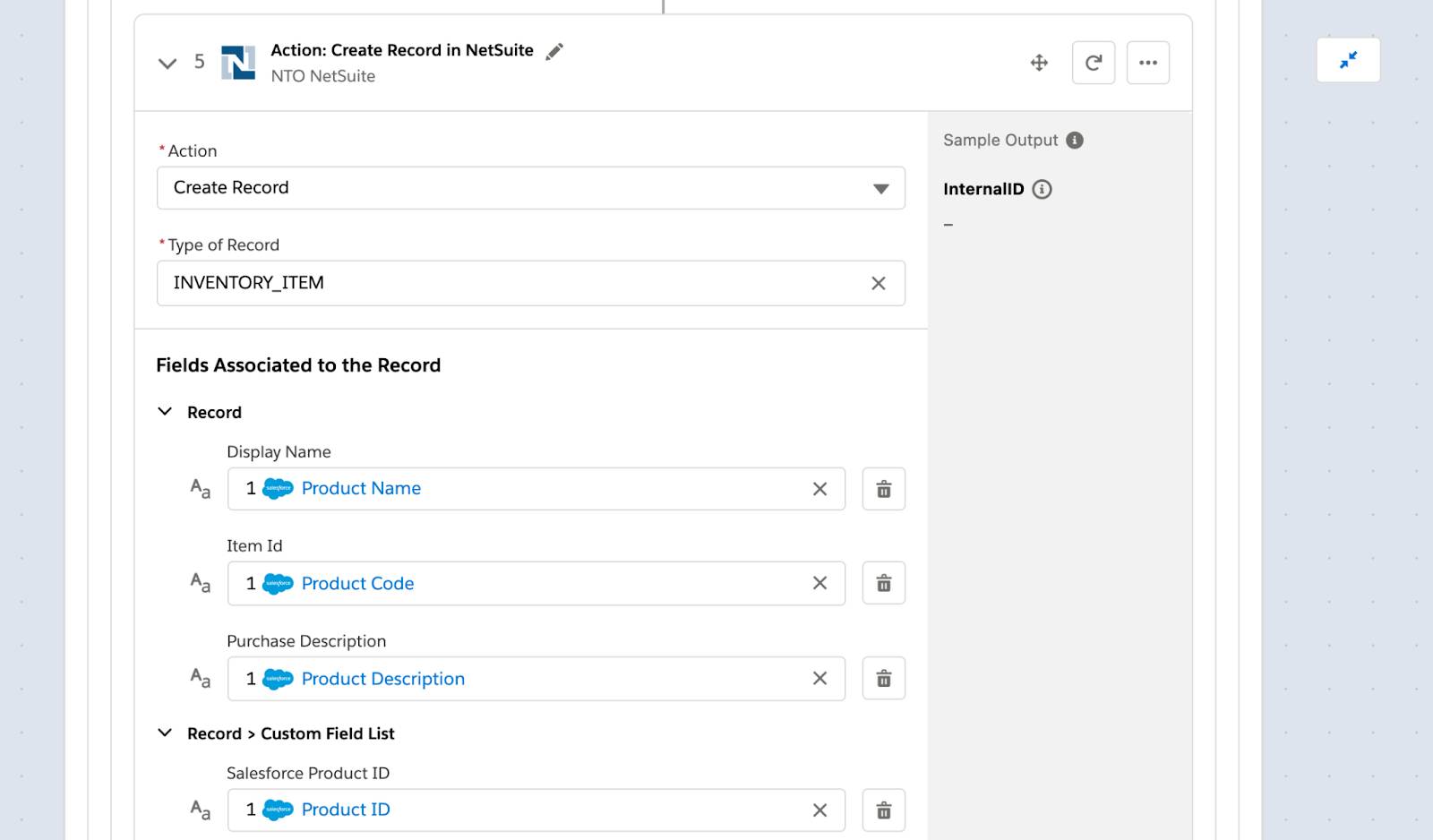Clear the Type of Record value
Screen dimensions: 1433x840
coord(879,283)
